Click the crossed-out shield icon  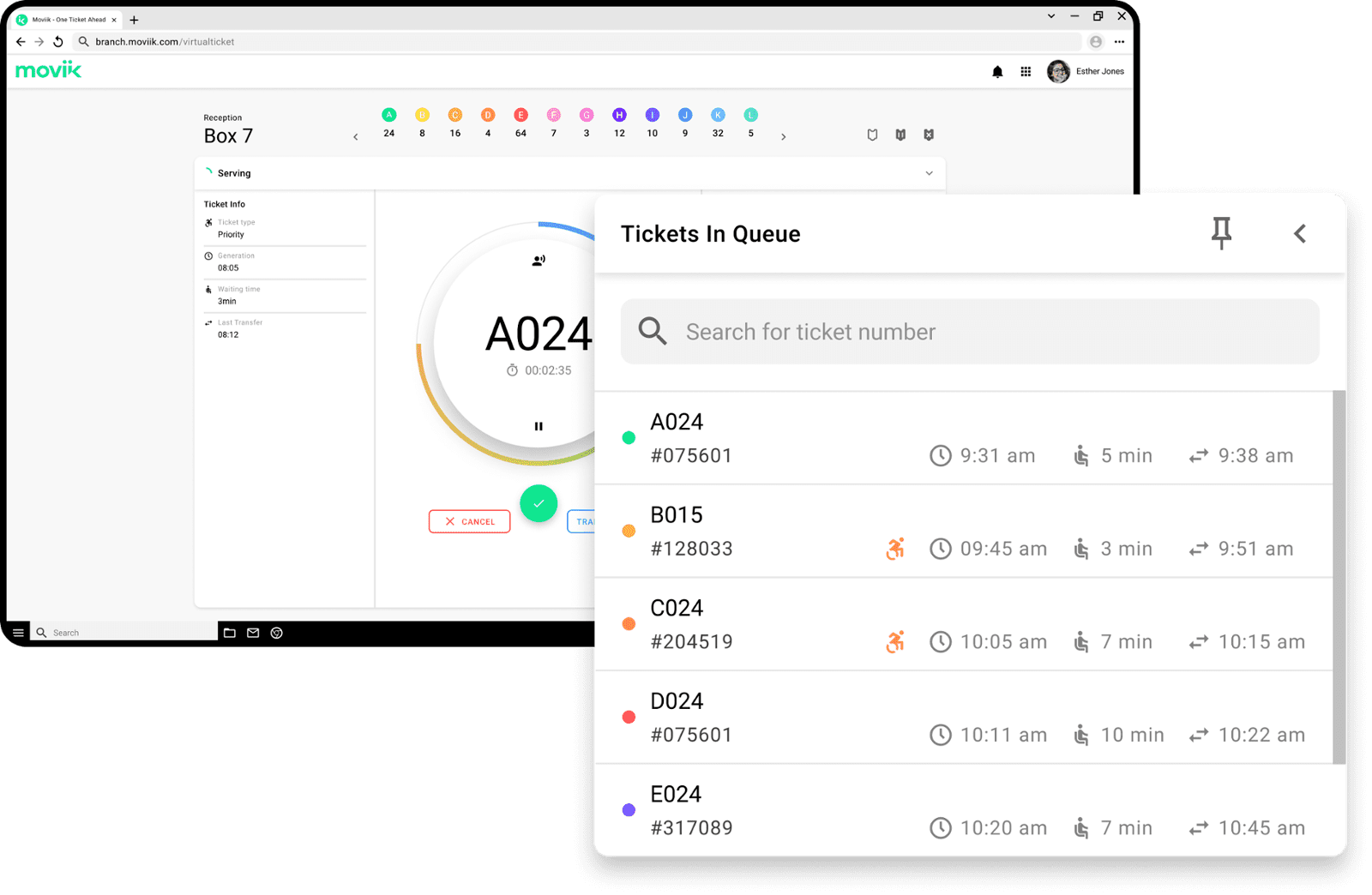tap(929, 135)
